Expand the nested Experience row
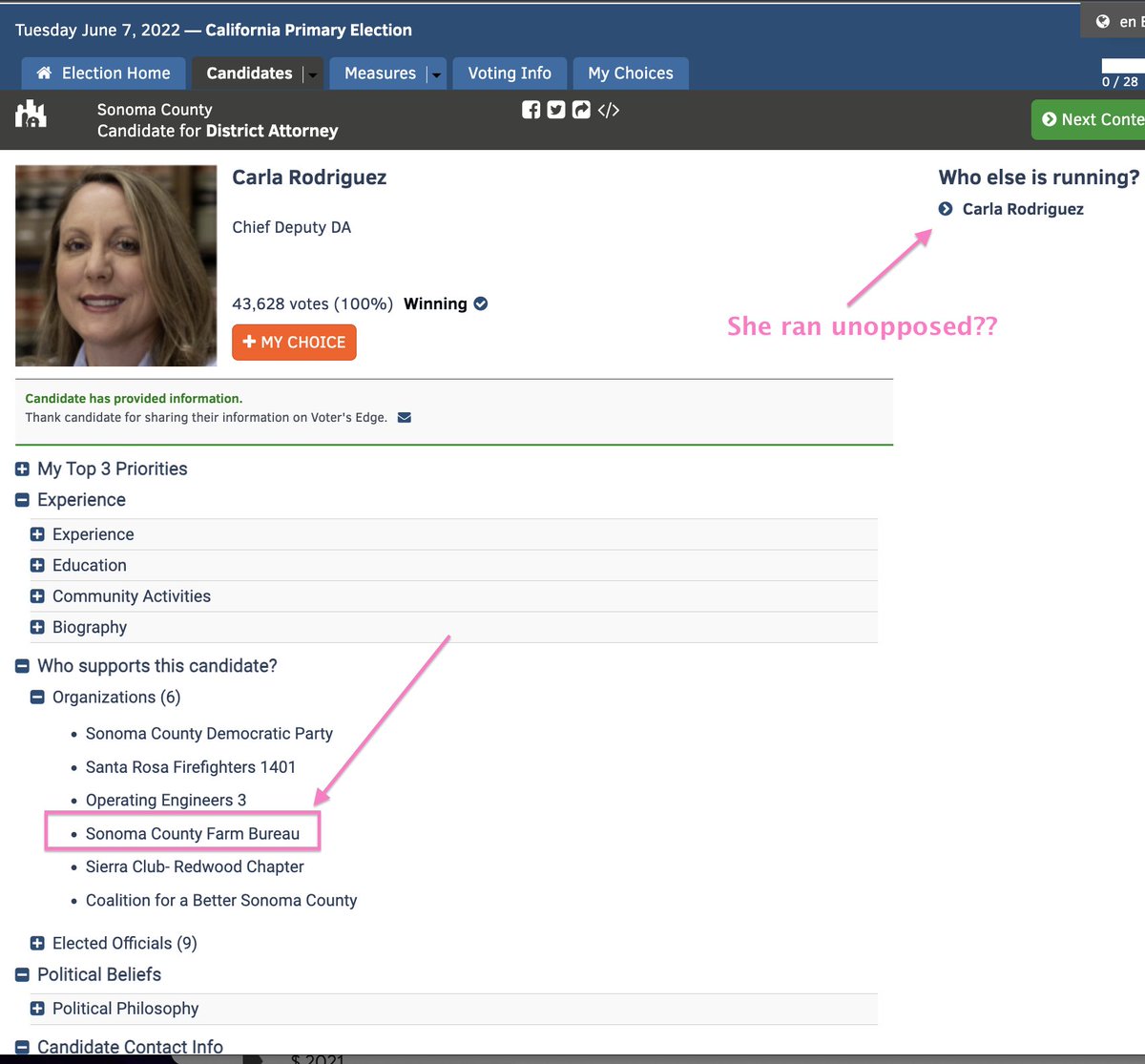This screenshot has width=1145, height=1064. point(38,534)
